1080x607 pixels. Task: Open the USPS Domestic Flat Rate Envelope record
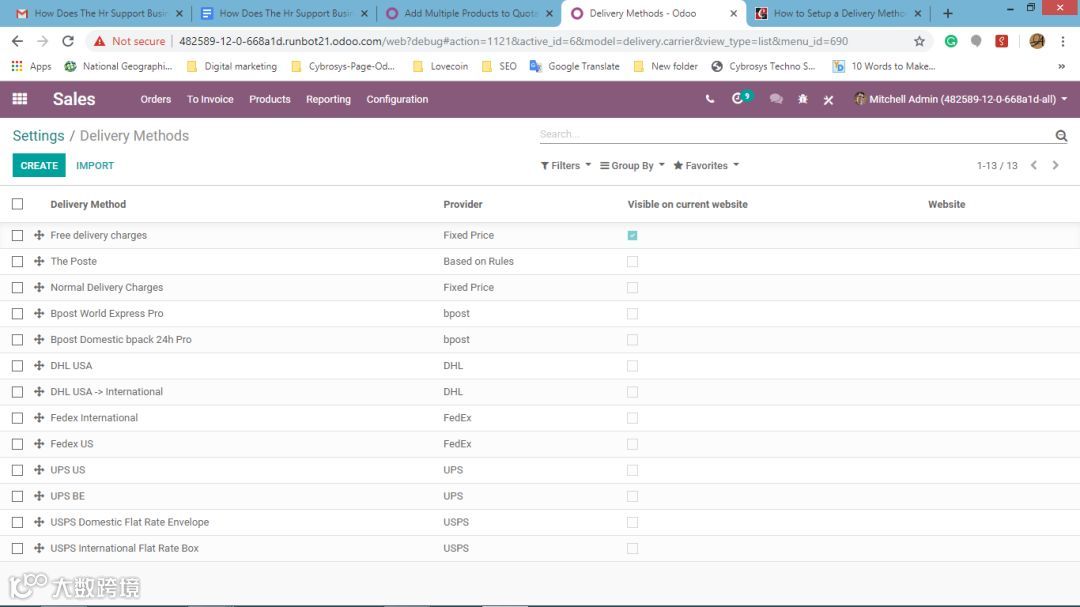129,522
